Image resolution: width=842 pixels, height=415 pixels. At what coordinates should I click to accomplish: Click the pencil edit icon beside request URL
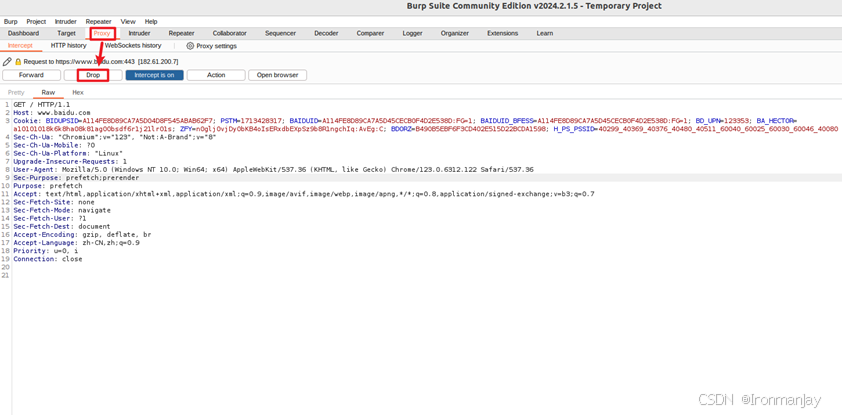pos(7,62)
